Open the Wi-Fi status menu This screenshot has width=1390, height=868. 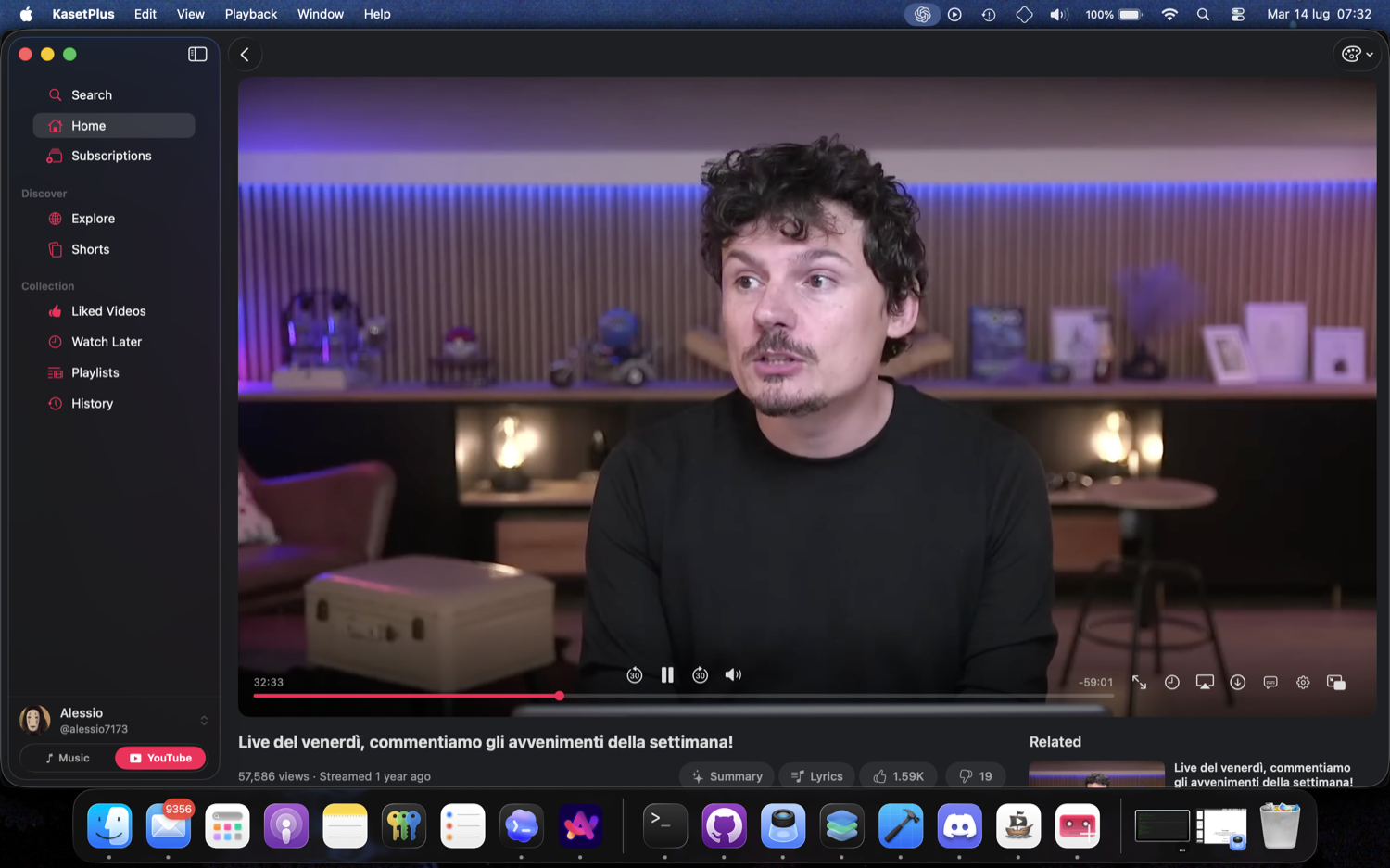pos(1169,14)
